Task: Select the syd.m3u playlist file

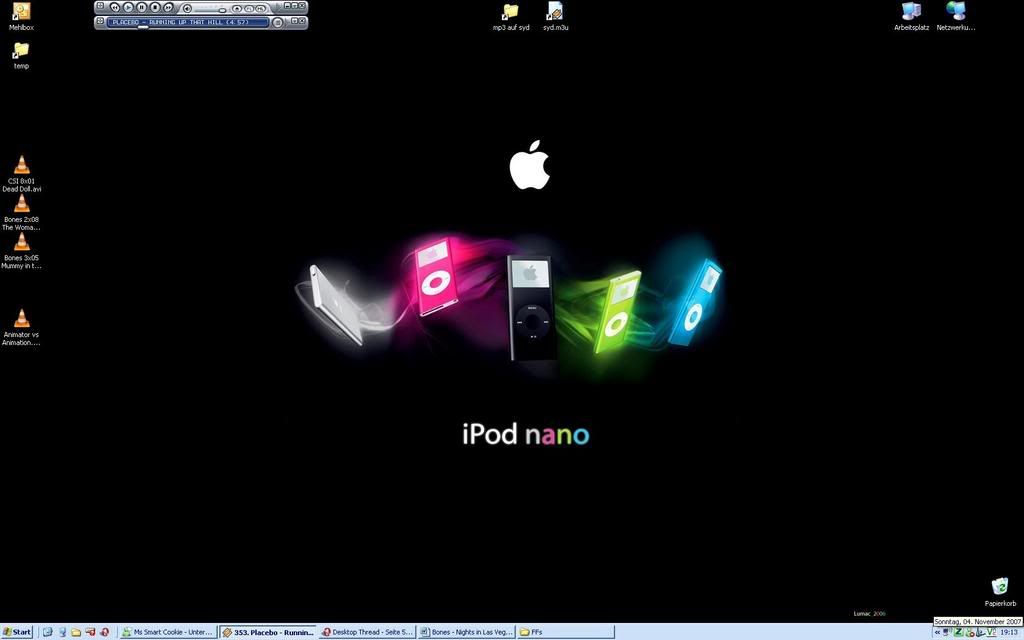Action: click(555, 12)
